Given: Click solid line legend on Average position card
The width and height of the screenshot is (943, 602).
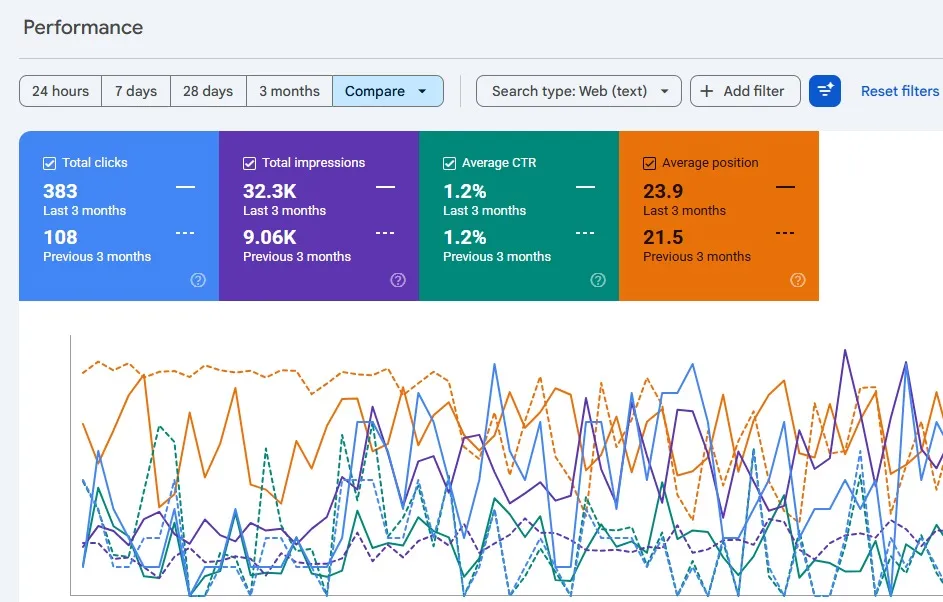Looking at the screenshot, I should (785, 187).
